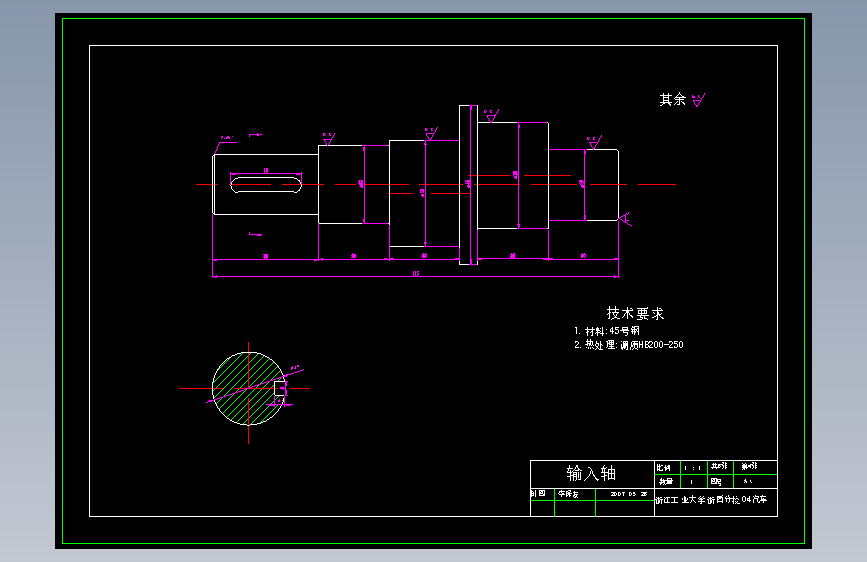Click the '数量' label in title block
This screenshot has width=867, height=562.
pos(666,481)
